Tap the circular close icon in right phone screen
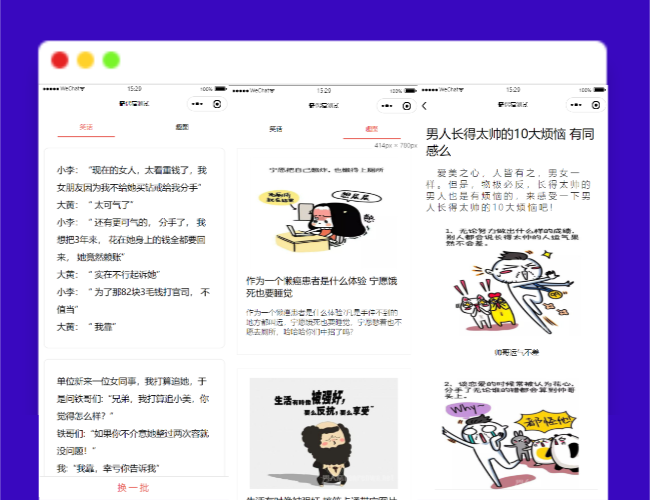650x500 pixels. [596, 105]
